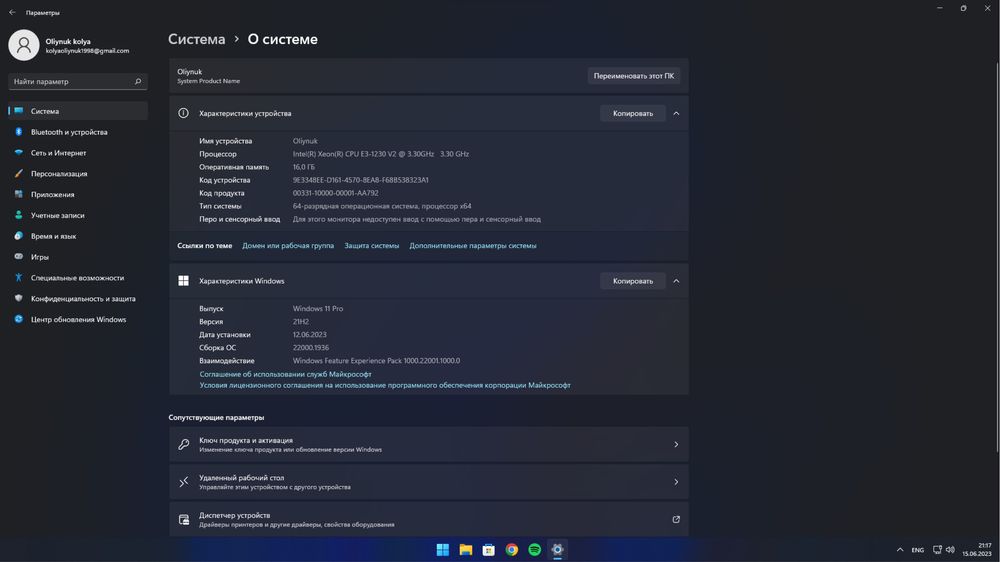Click the Windows Update icon in sidebar
The image size is (1000, 562).
[18, 319]
